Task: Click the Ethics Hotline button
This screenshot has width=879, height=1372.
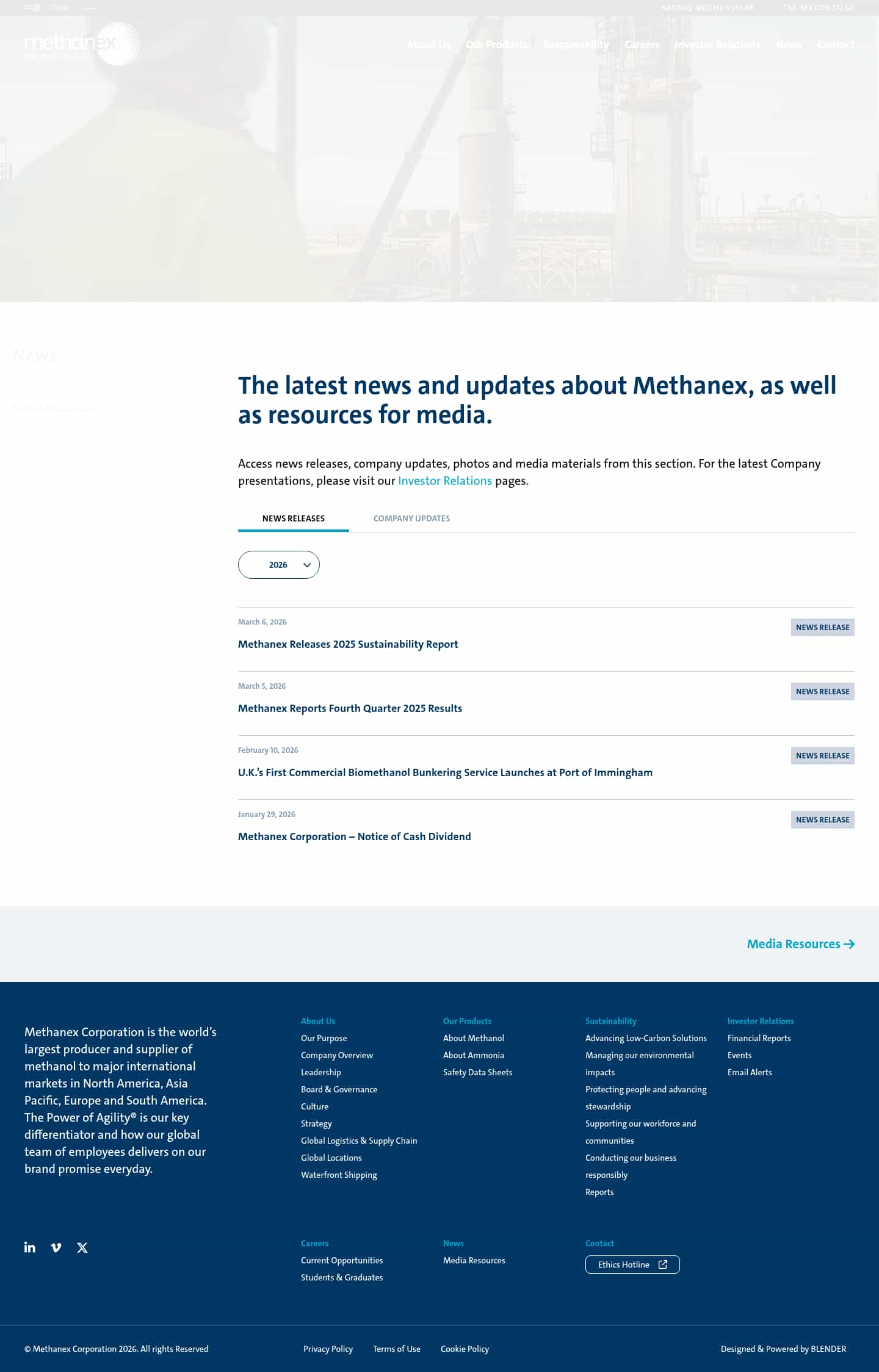Action: tap(632, 1265)
